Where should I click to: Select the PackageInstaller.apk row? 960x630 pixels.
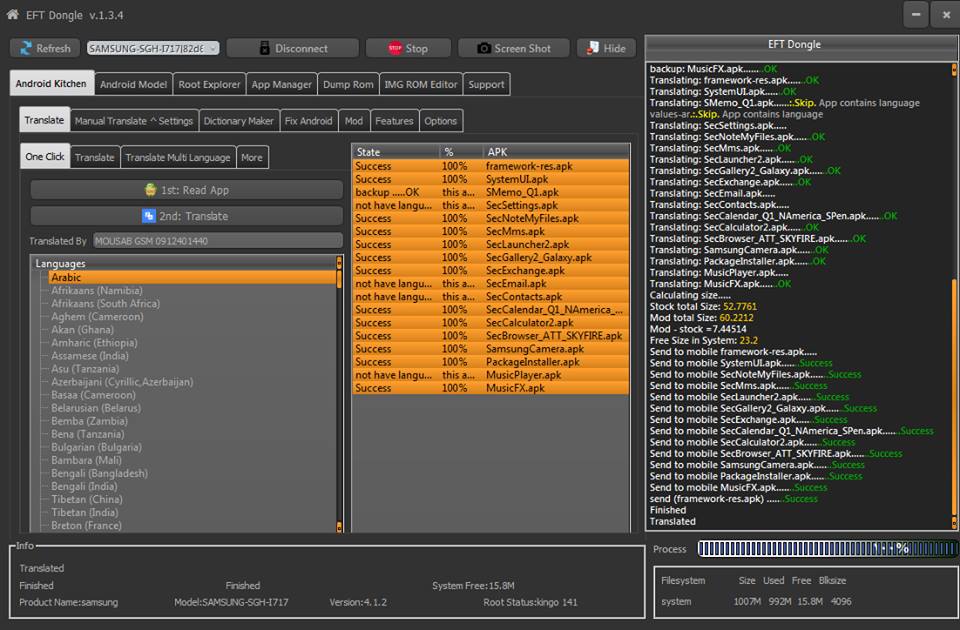[x=491, y=362]
